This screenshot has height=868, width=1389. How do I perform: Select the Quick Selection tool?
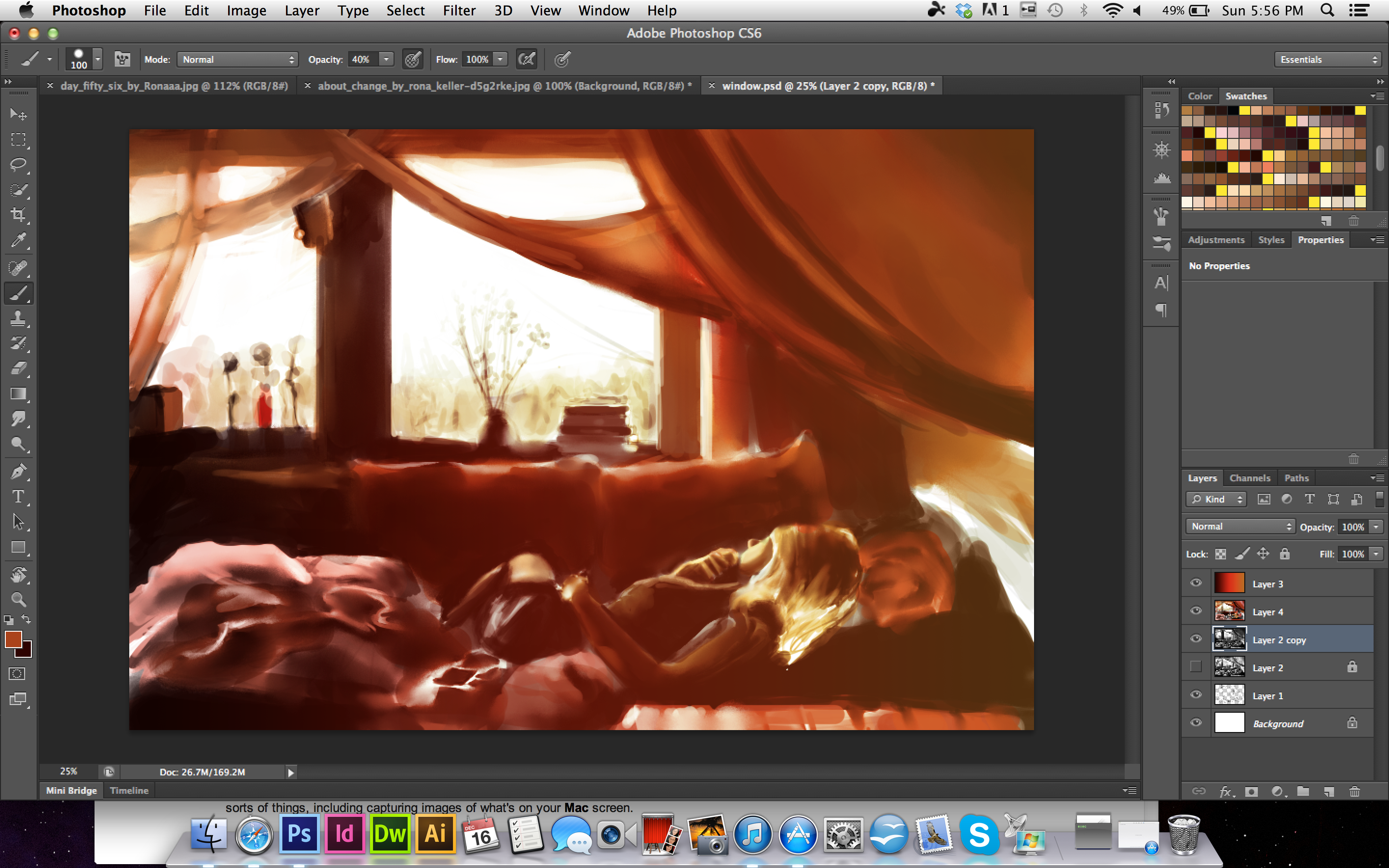click(18, 190)
